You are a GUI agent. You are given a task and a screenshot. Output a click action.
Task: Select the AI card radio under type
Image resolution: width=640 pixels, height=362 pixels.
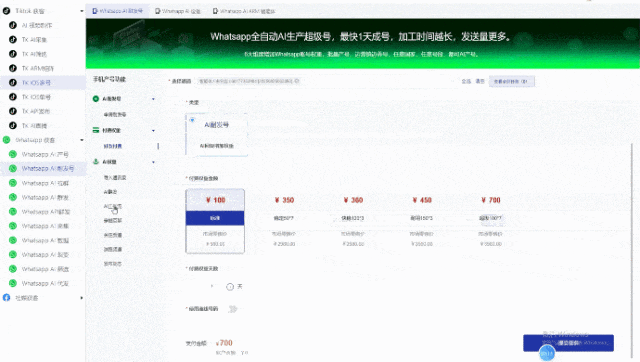point(192,120)
